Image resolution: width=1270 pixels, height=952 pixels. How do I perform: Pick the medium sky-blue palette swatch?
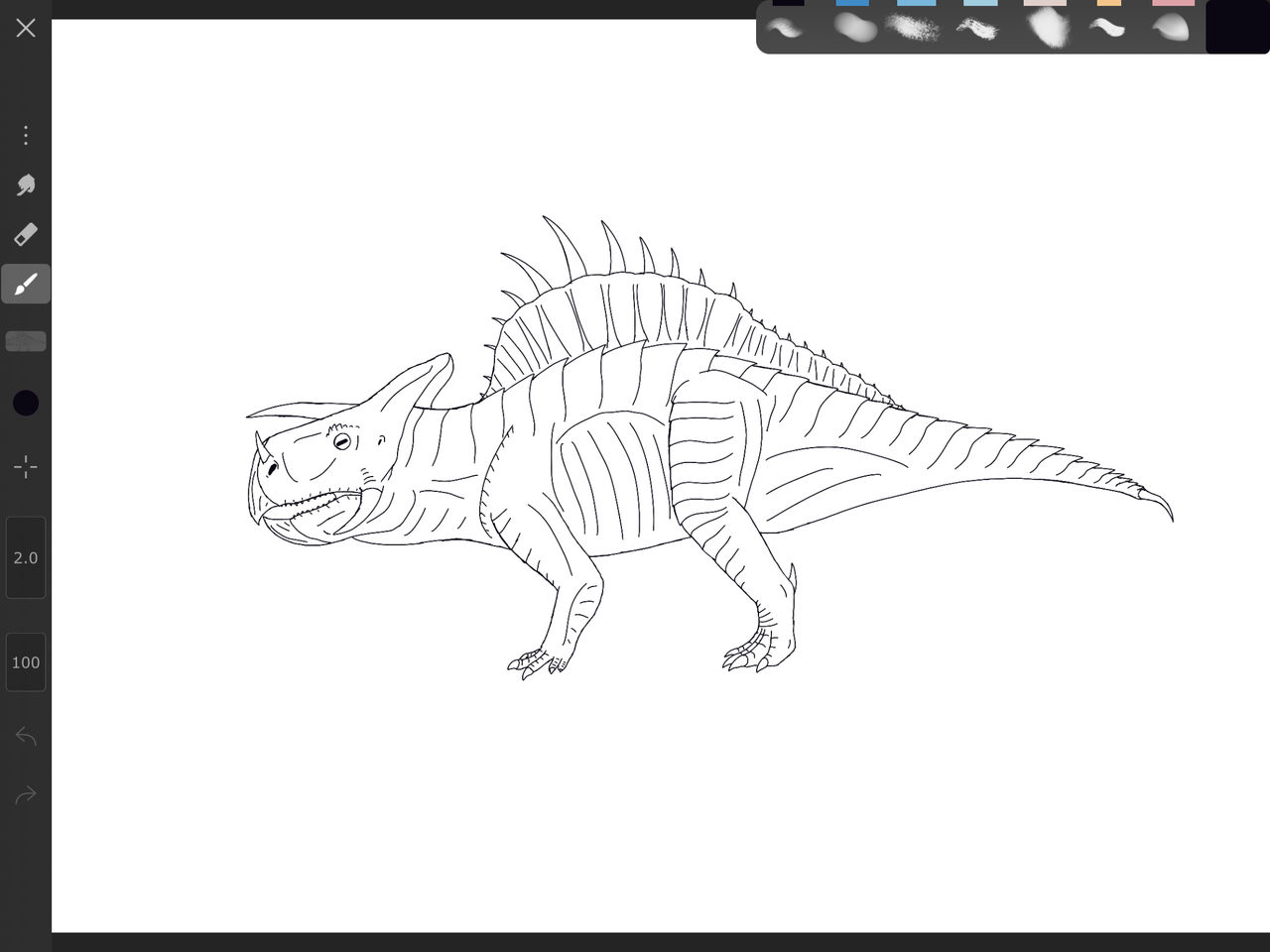(917, 3)
